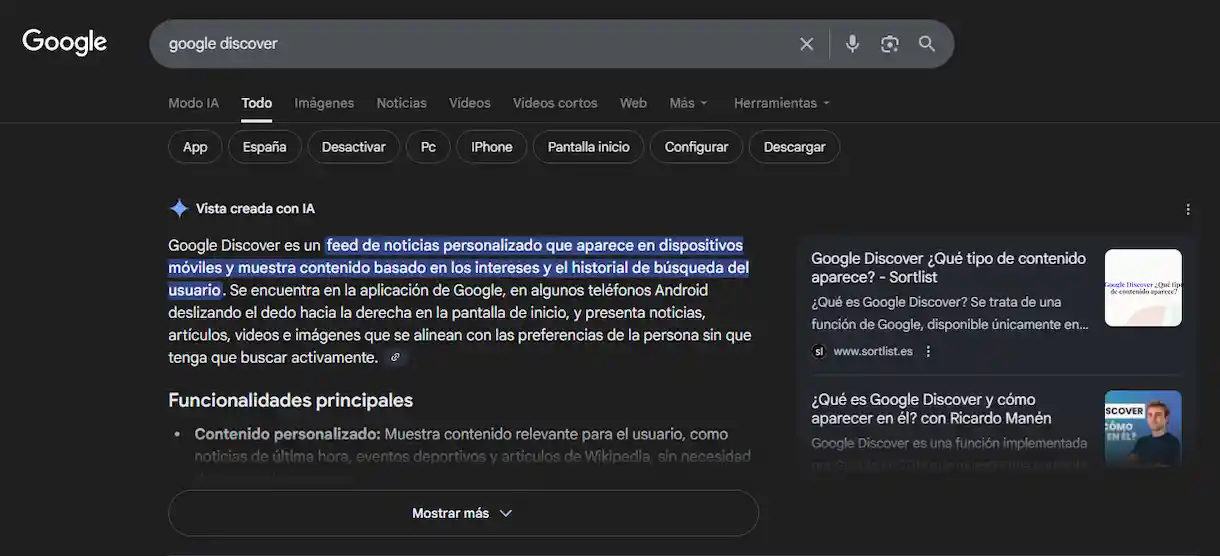Viewport: 1220px width, 556px height.
Task: Click the source link icon after 'activamente'
Action: 396,357
